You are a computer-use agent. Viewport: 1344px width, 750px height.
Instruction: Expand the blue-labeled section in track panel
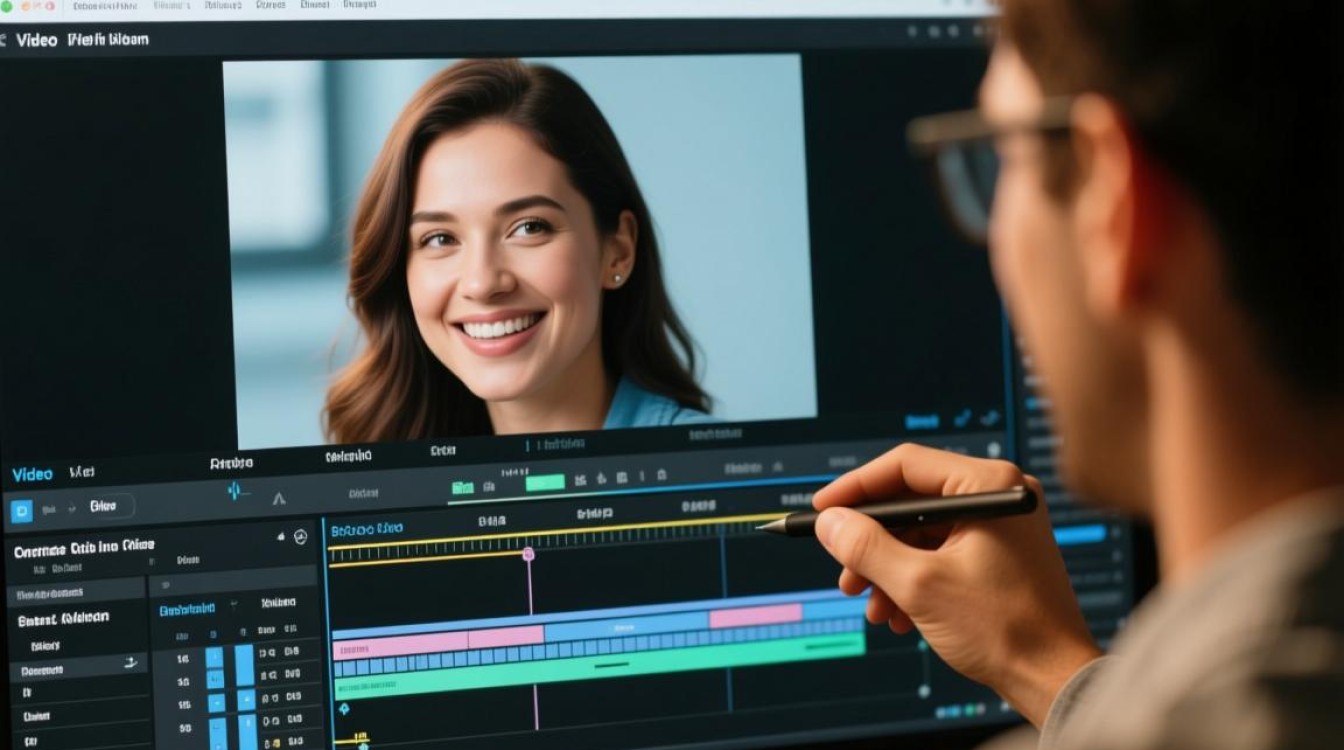pos(188,608)
